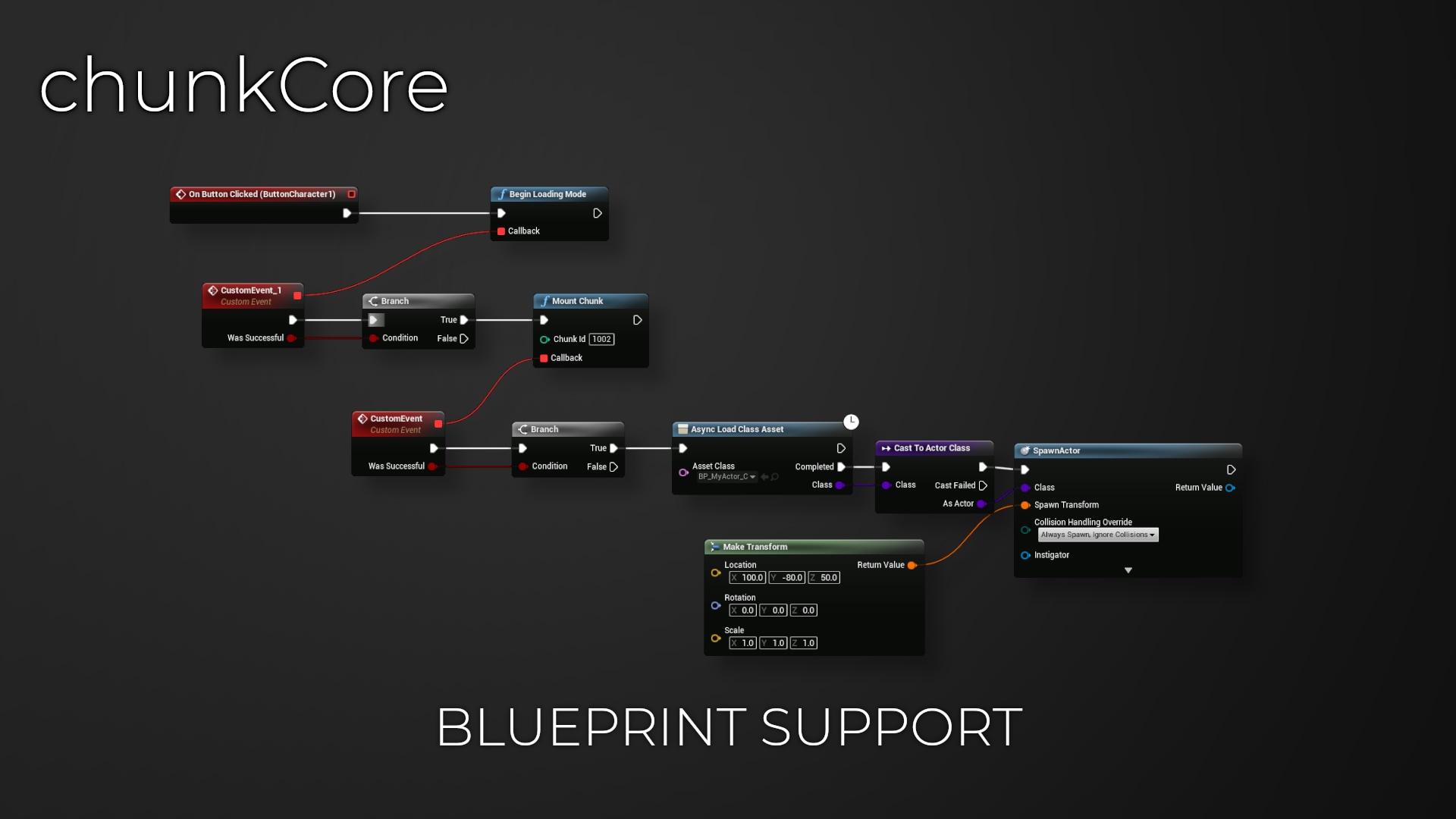Toggle the Branch False condition pin
This screenshot has width=1456, height=819.
click(465, 338)
